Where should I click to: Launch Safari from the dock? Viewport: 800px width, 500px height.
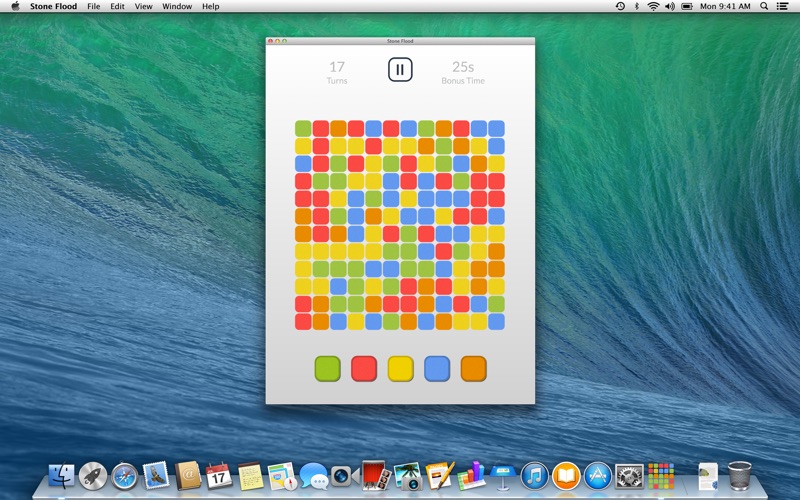click(x=124, y=475)
